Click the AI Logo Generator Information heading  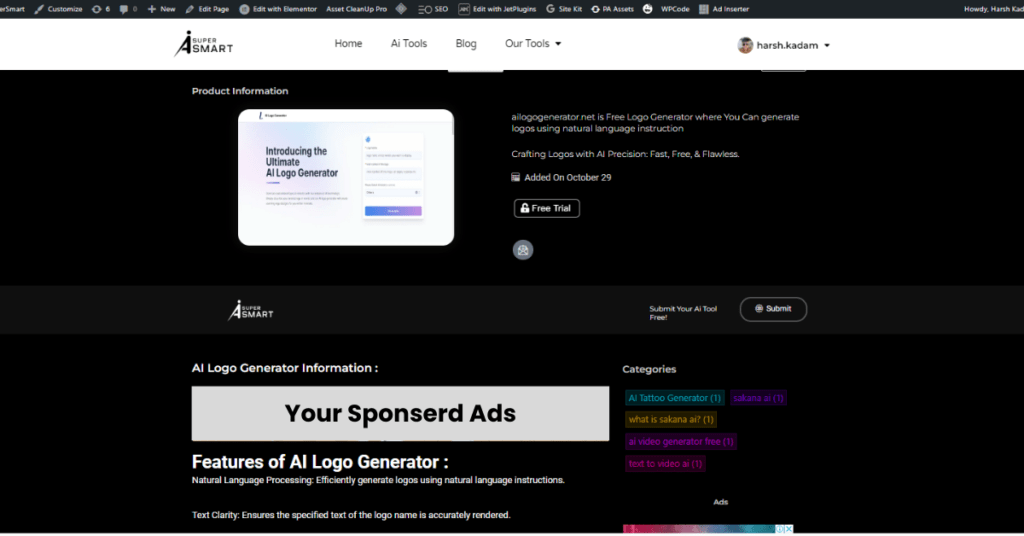285,368
